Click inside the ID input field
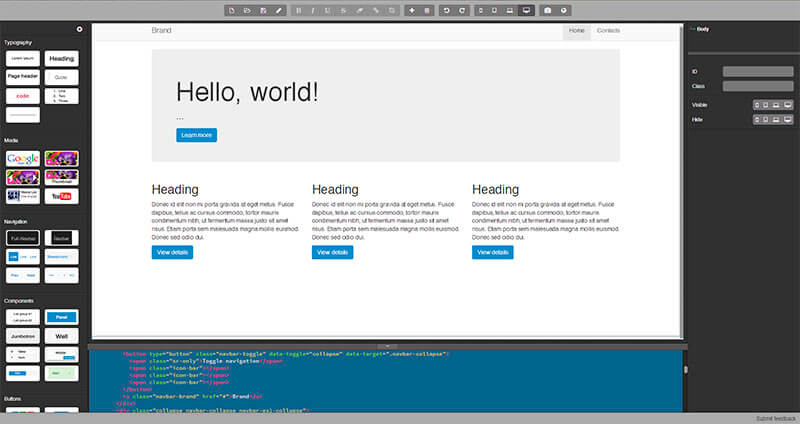This screenshot has height=424, width=800. (x=758, y=71)
